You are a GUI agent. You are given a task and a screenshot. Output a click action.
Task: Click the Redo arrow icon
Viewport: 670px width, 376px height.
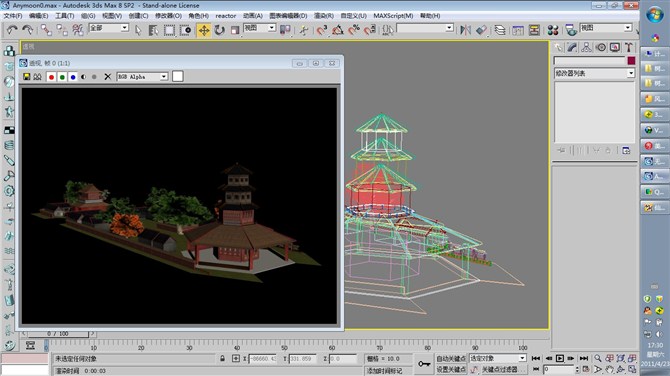coord(28,30)
